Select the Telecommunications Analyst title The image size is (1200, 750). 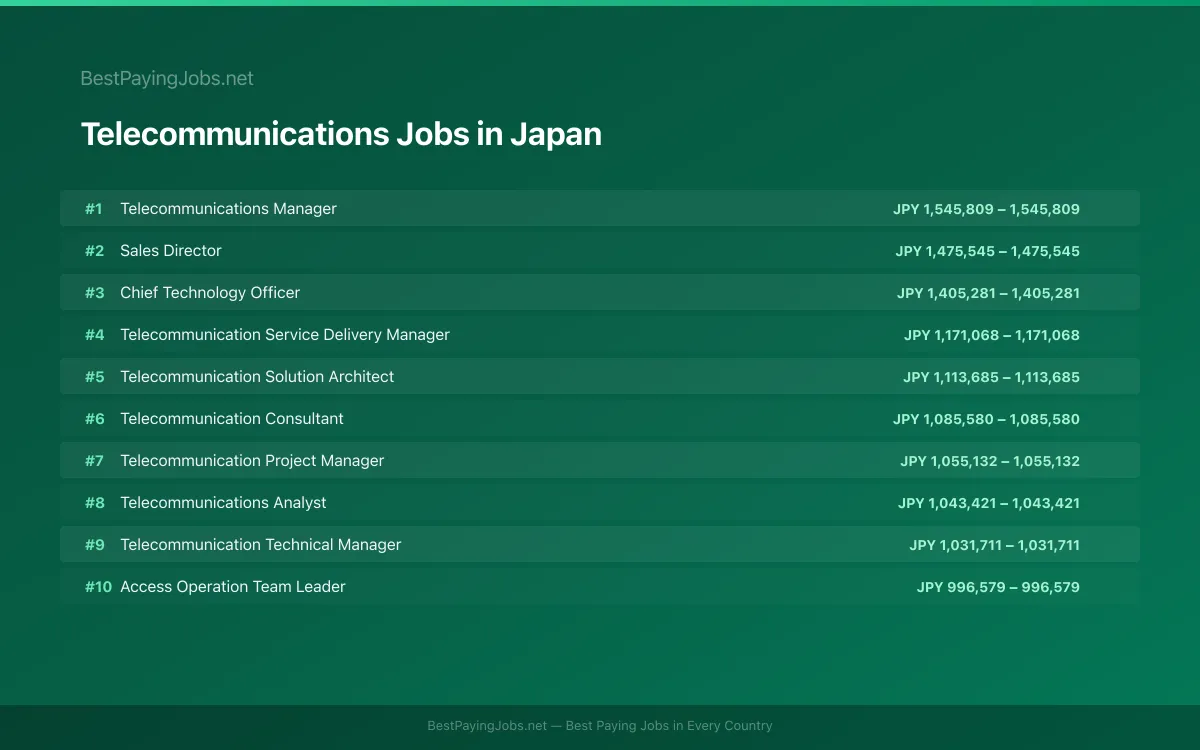(223, 503)
